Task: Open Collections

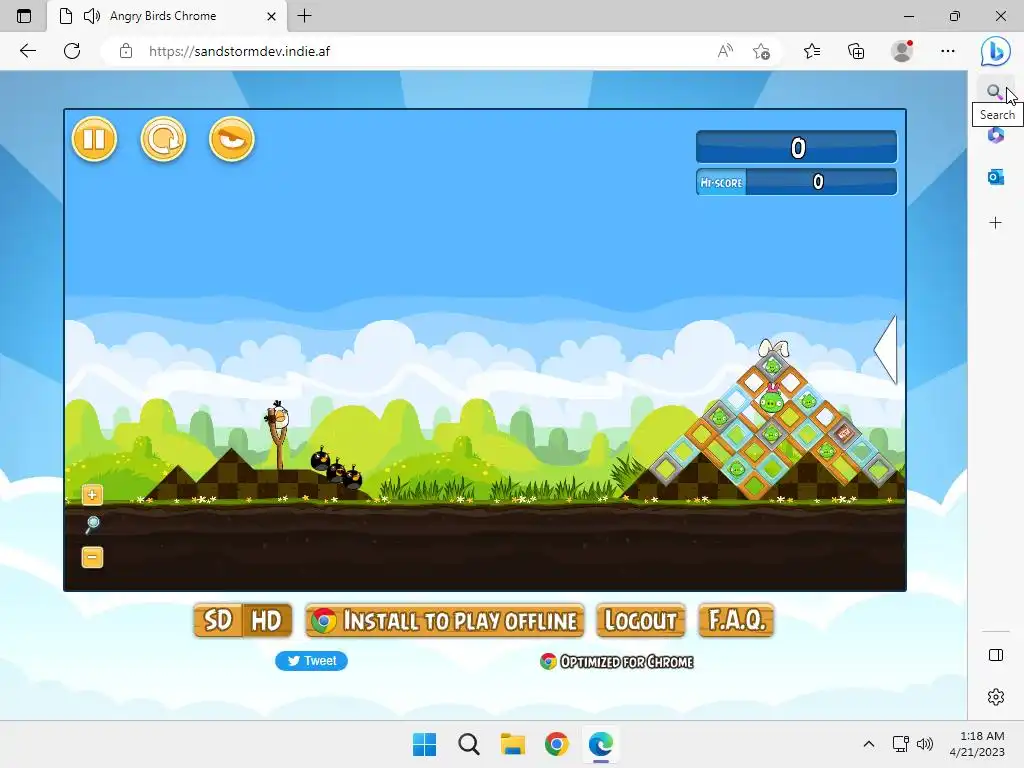Action: [856, 51]
